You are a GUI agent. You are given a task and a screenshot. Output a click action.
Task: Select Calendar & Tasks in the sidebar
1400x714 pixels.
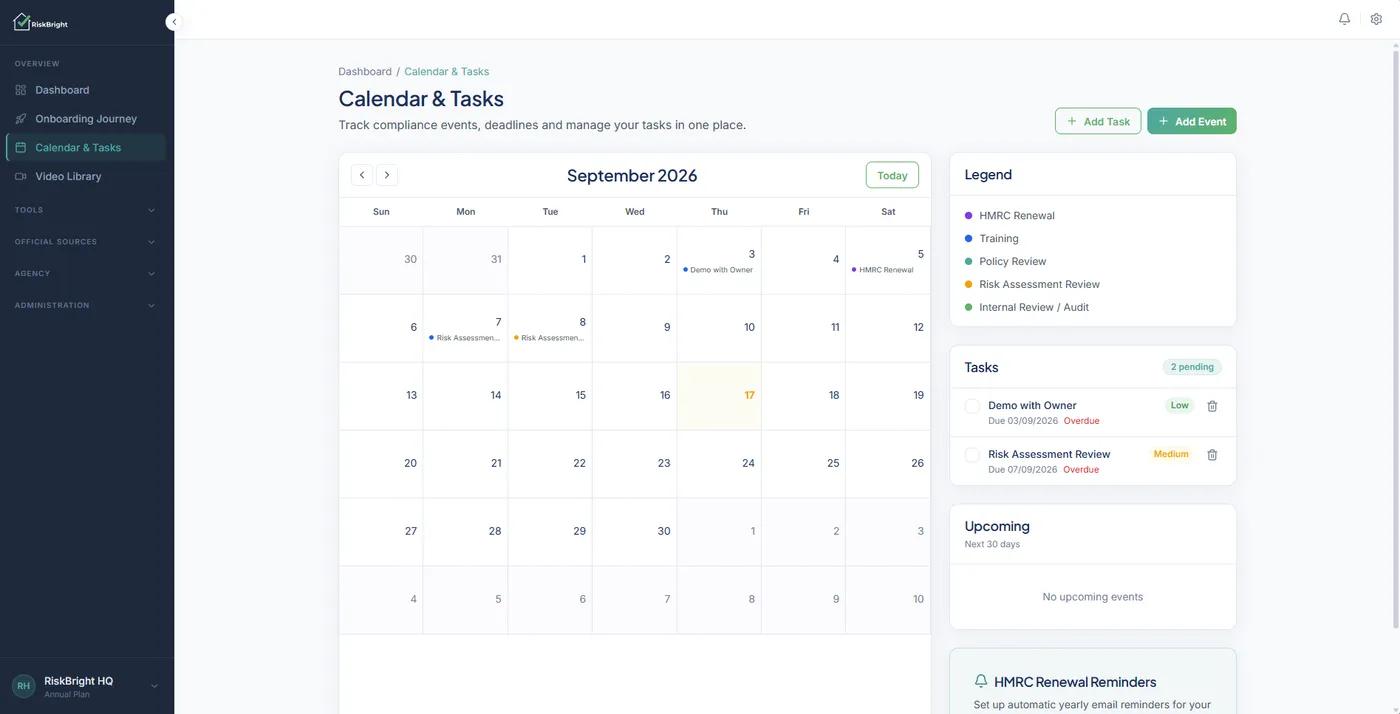pyautogui.click(x=86, y=147)
